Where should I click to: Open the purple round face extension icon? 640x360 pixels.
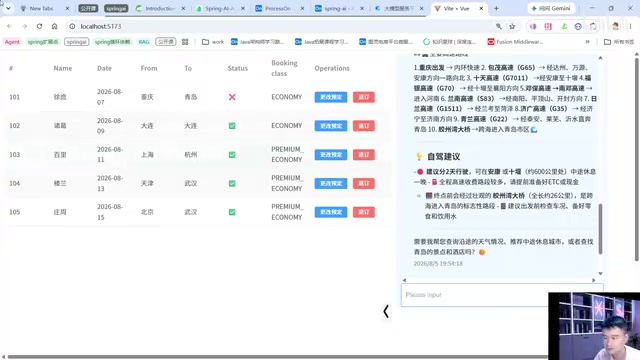click(x=578, y=26)
